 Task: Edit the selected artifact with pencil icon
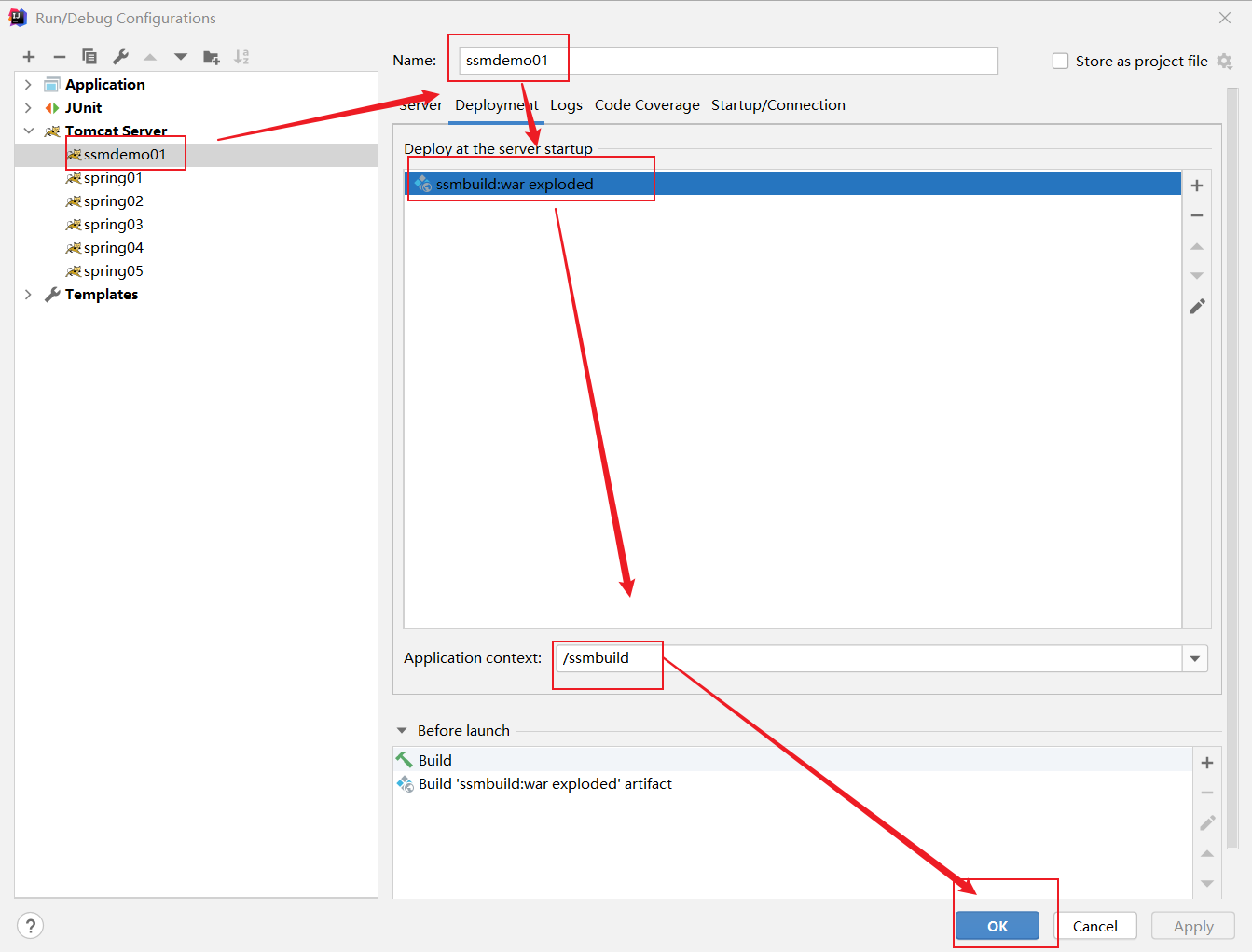tap(1197, 307)
